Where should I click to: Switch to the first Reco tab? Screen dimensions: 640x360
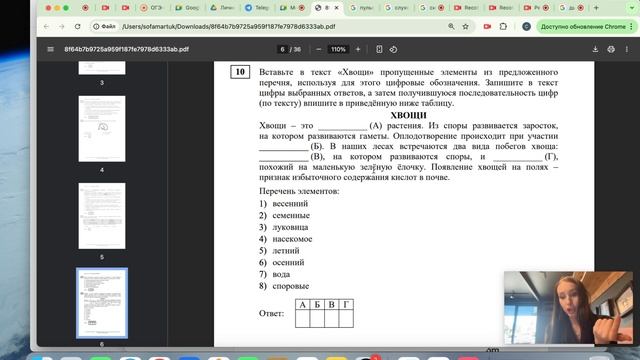467,8
